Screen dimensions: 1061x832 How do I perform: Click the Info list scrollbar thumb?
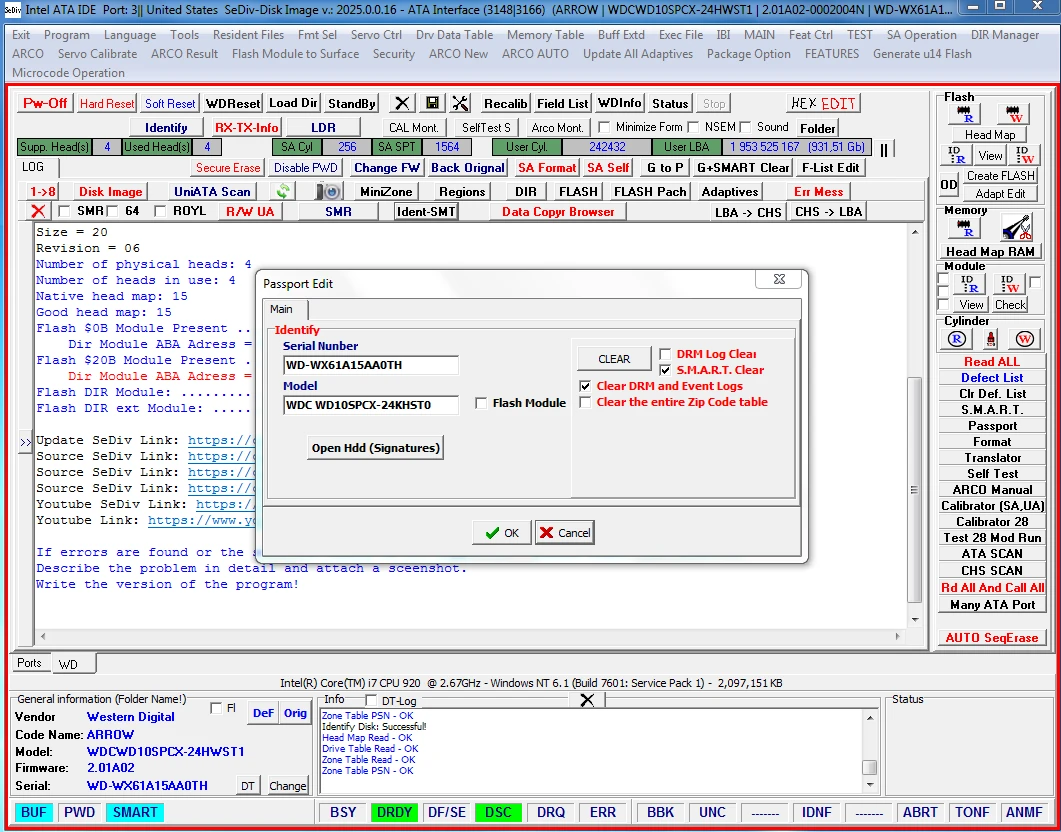click(871, 768)
